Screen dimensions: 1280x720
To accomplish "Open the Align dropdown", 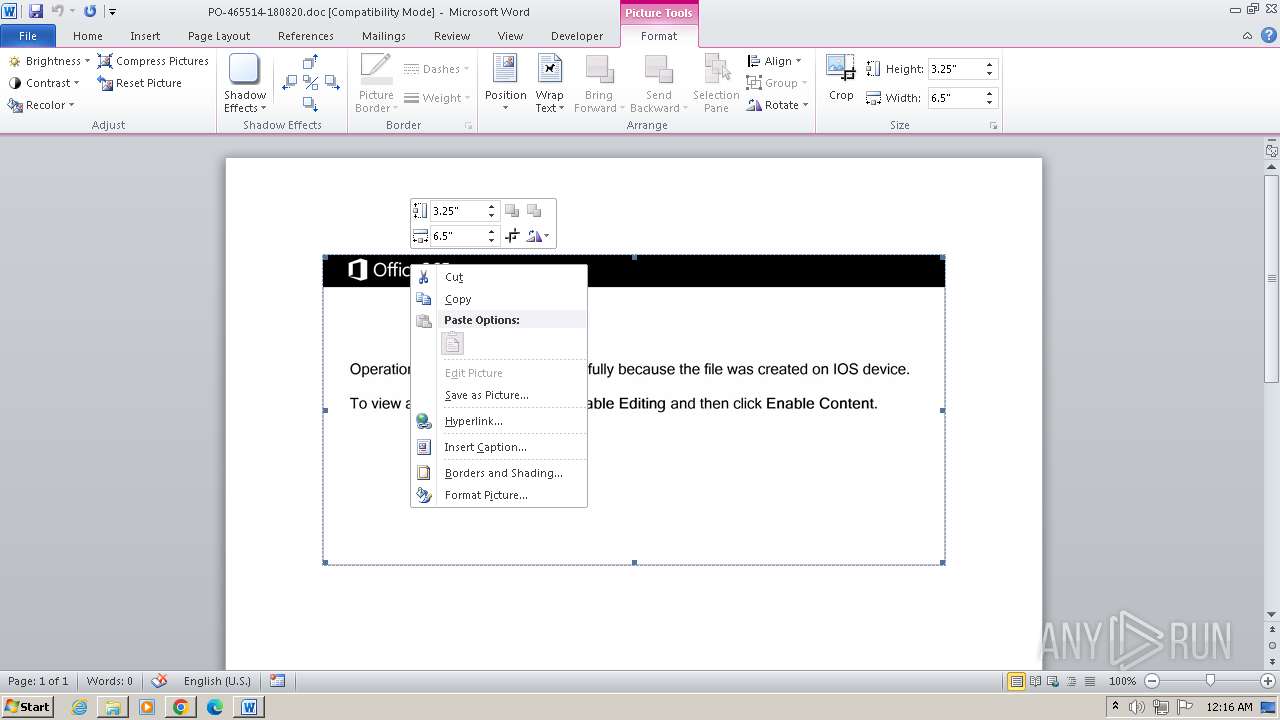I will pyautogui.click(x=774, y=61).
